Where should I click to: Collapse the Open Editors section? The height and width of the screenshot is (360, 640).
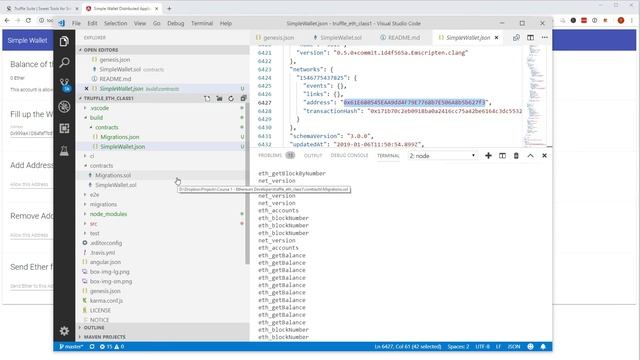tap(101, 50)
